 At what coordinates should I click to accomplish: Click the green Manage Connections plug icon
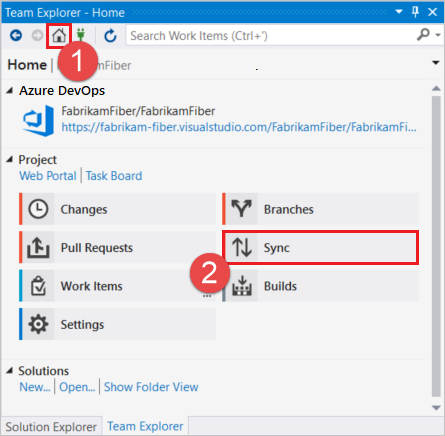[x=81, y=35]
